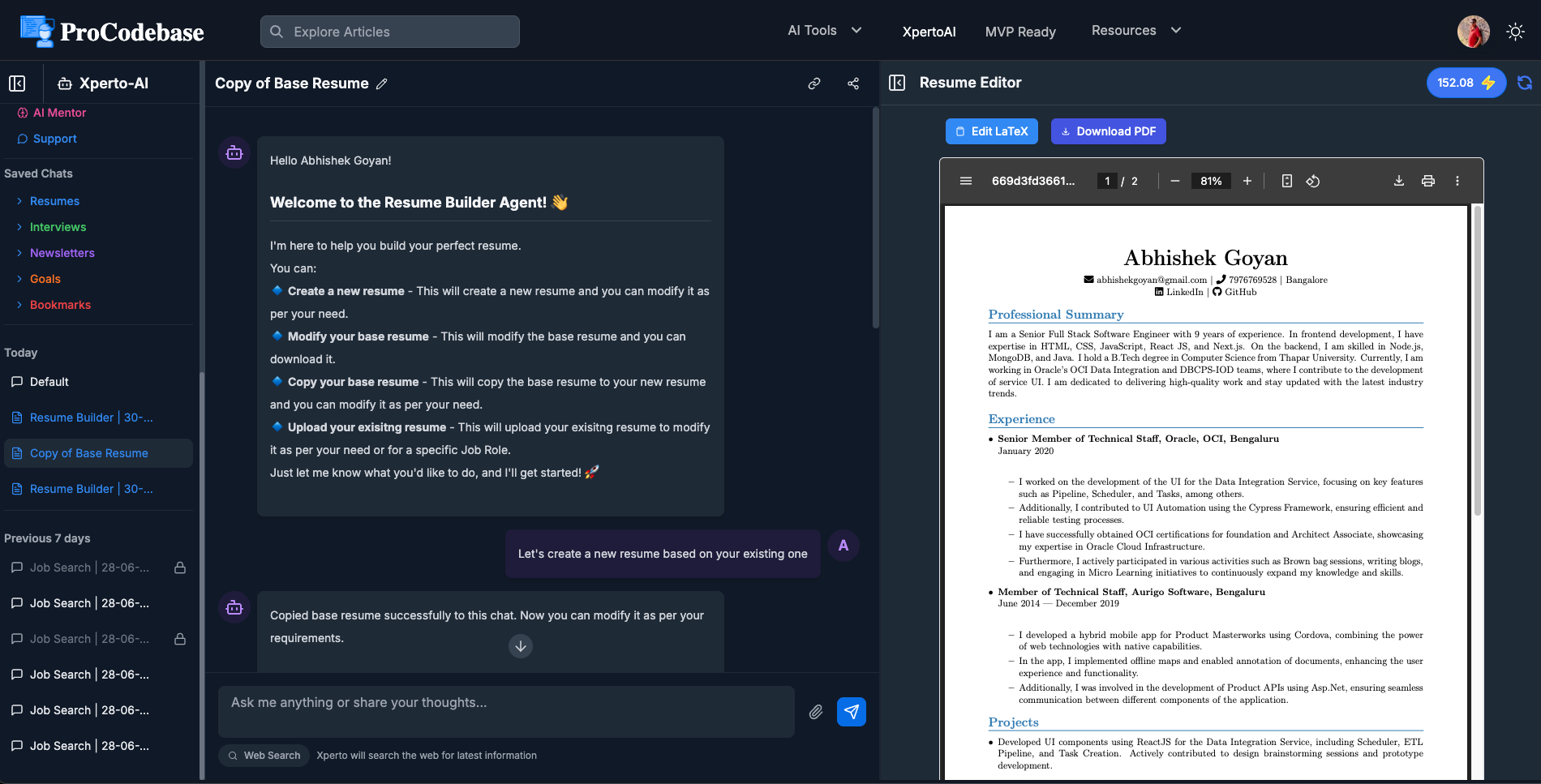Viewport: 1541px width, 784px height.
Task: Zoom in the PDF with plus button
Action: tap(1247, 181)
